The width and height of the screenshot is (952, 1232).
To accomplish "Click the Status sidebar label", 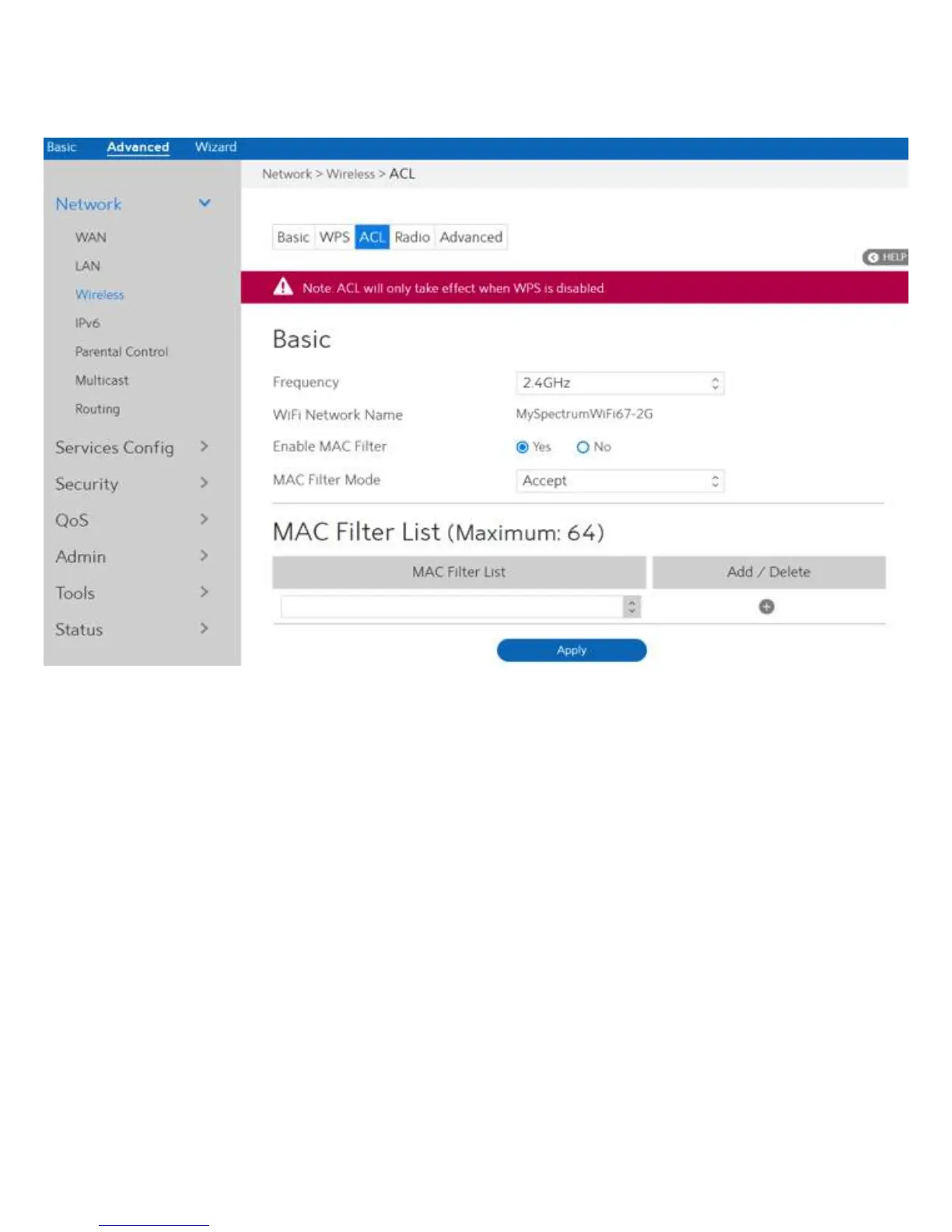I will coord(79,630).
